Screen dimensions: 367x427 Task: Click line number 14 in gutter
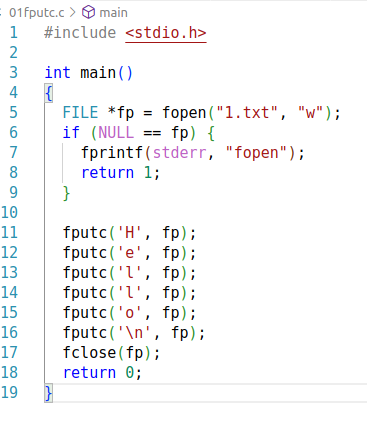pos(9,293)
